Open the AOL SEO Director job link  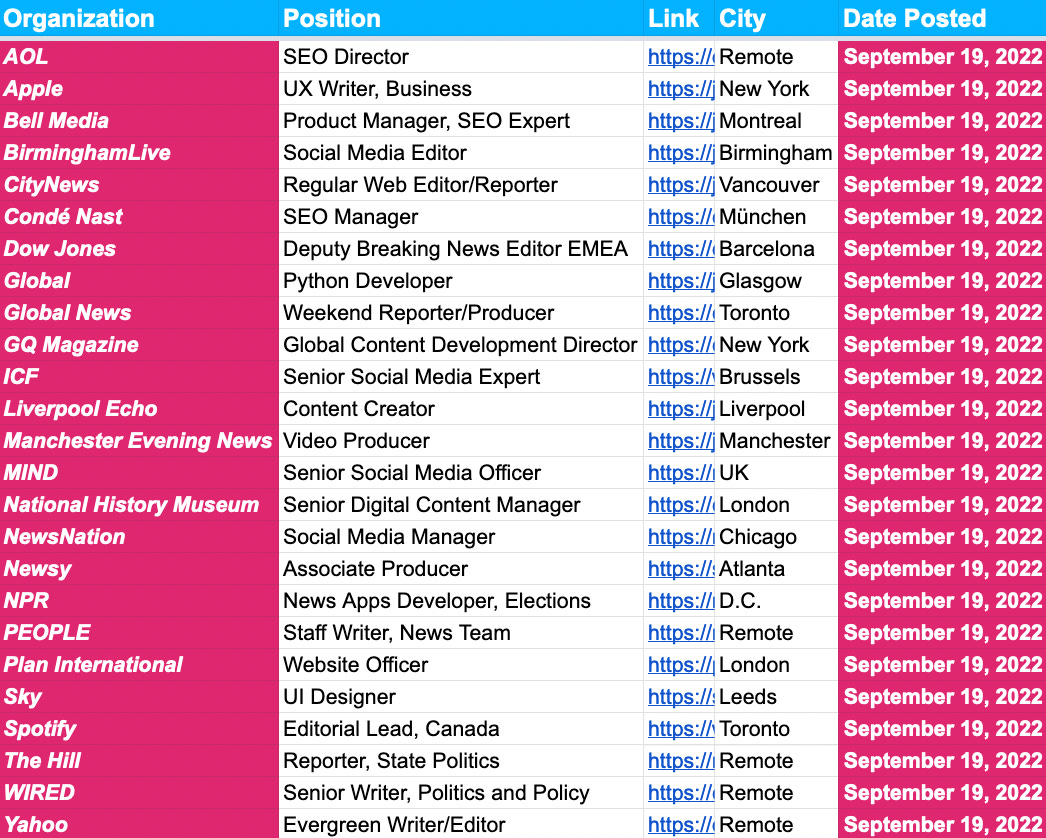(x=680, y=57)
